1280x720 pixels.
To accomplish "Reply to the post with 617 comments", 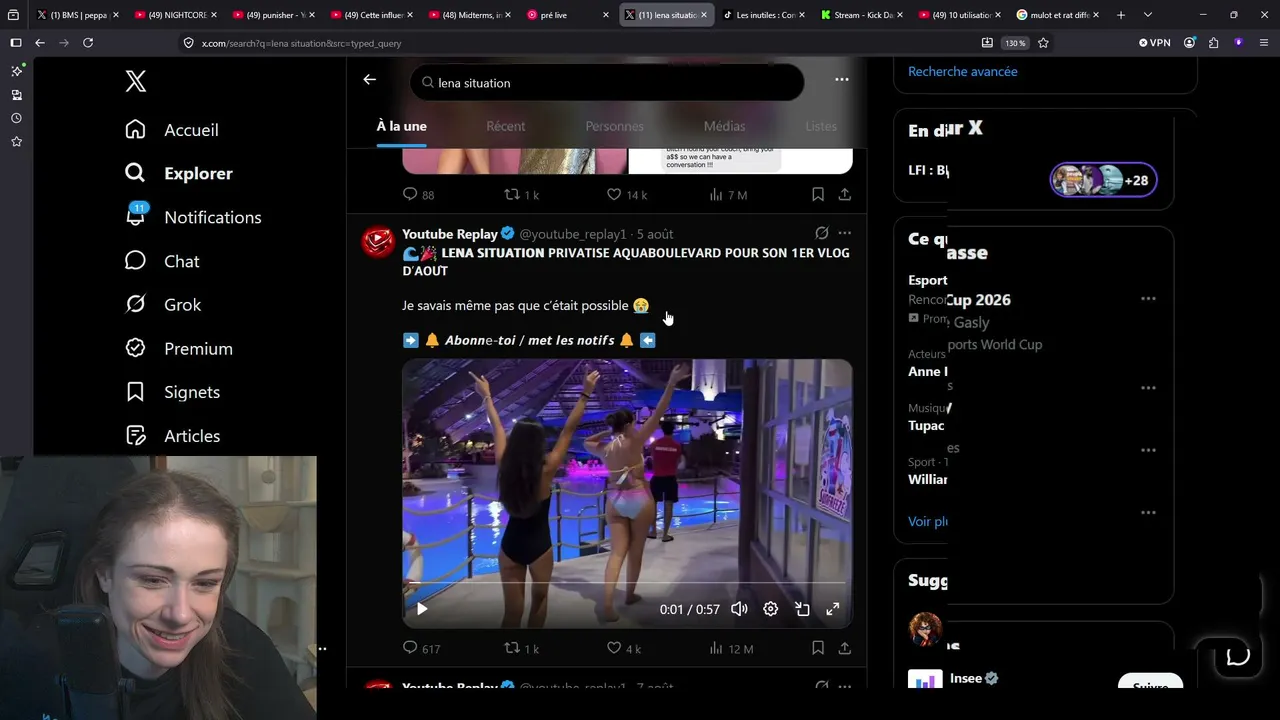I will click(x=421, y=648).
